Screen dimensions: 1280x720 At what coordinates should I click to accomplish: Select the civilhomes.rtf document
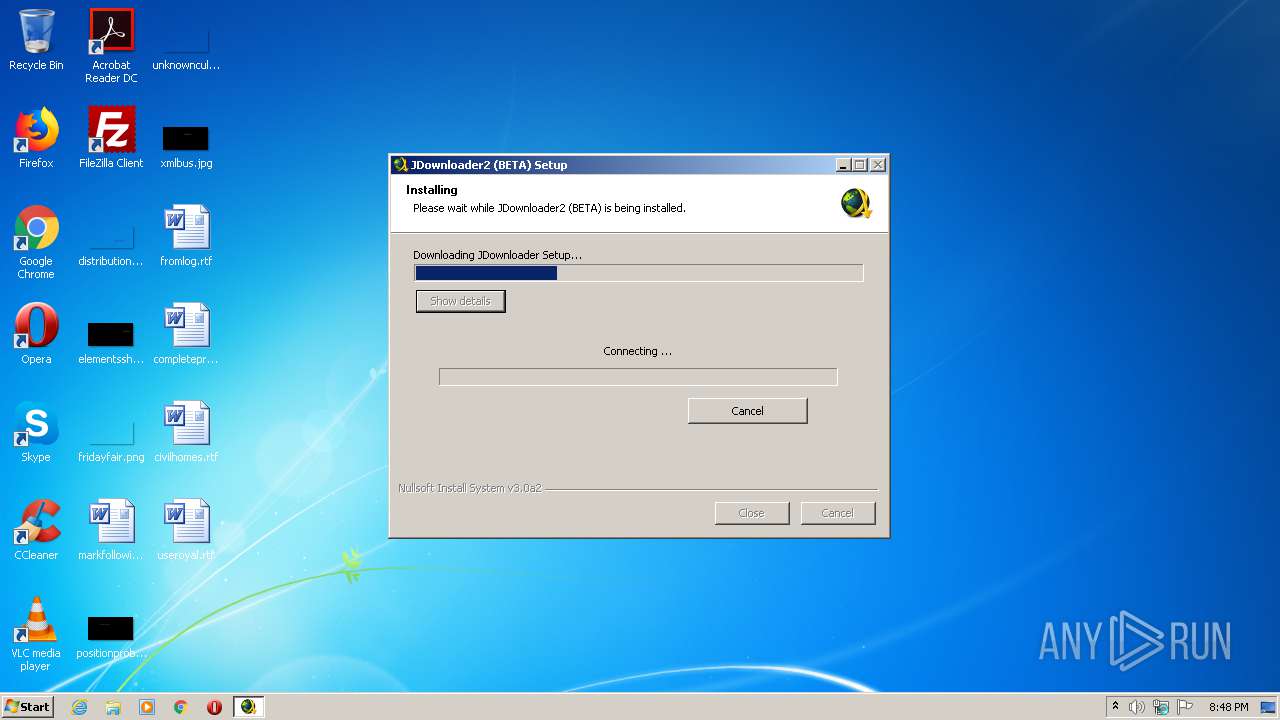[186, 432]
